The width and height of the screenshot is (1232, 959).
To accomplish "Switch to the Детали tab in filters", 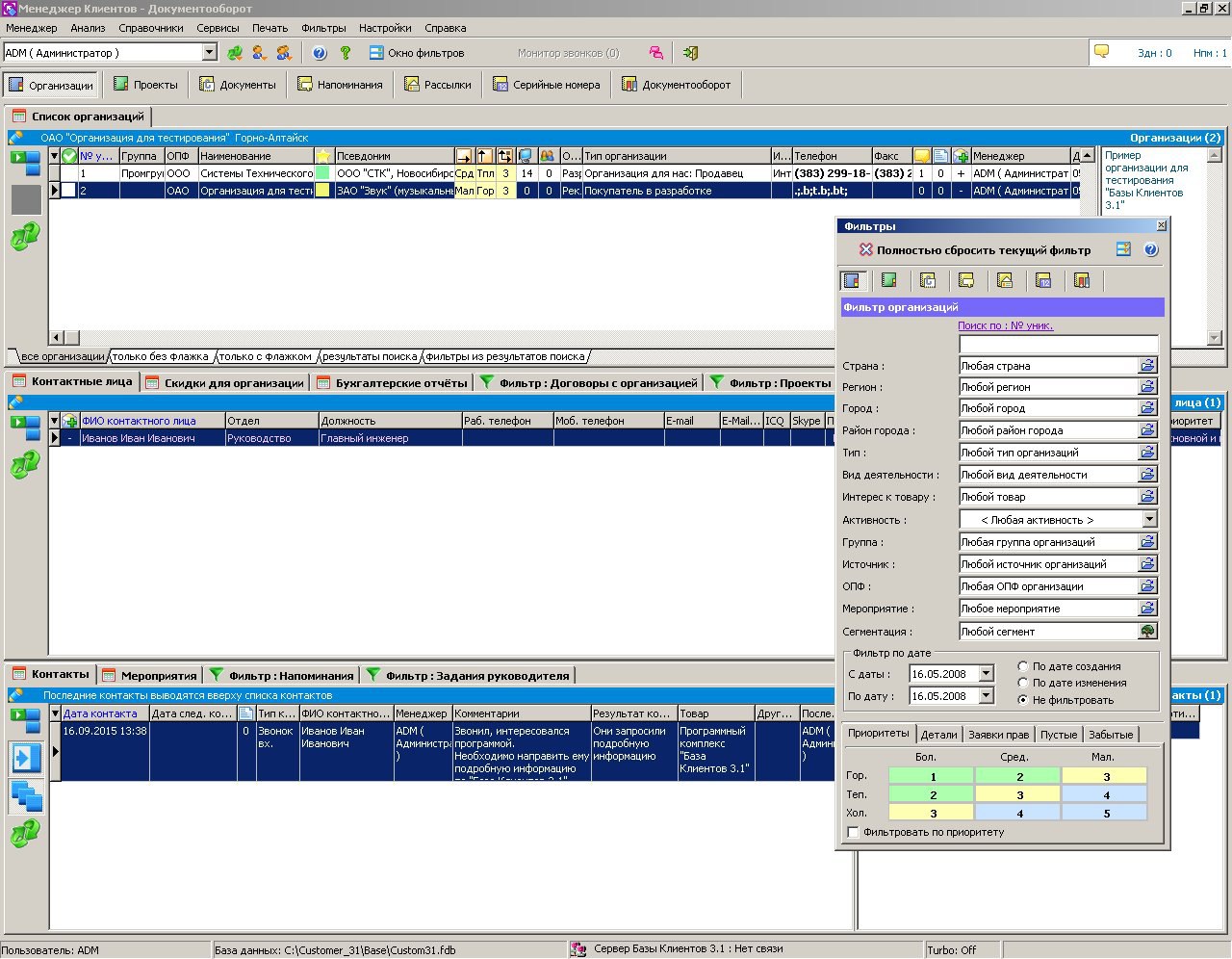I will pos(938,735).
